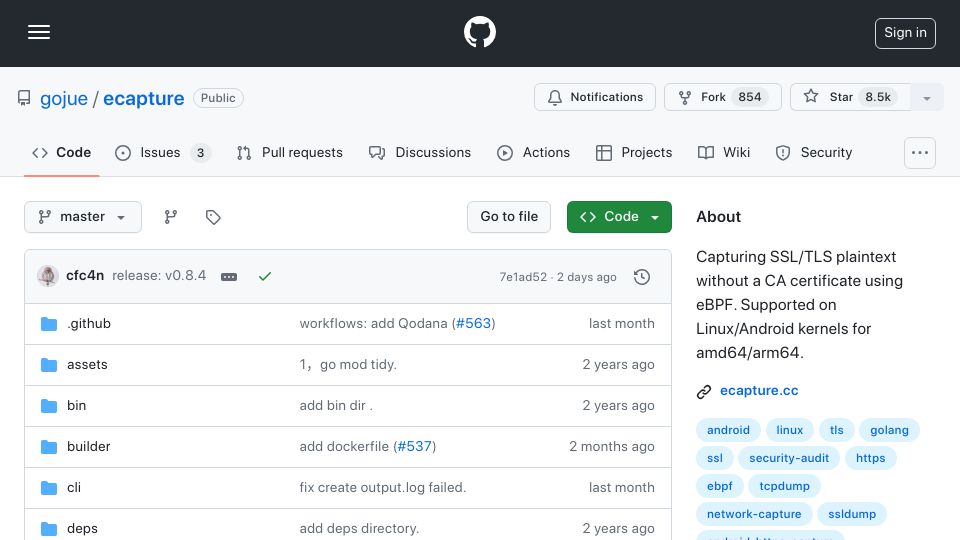This screenshot has height=540, width=960.
Task: Open the Wiki tab
Action: click(x=724, y=152)
